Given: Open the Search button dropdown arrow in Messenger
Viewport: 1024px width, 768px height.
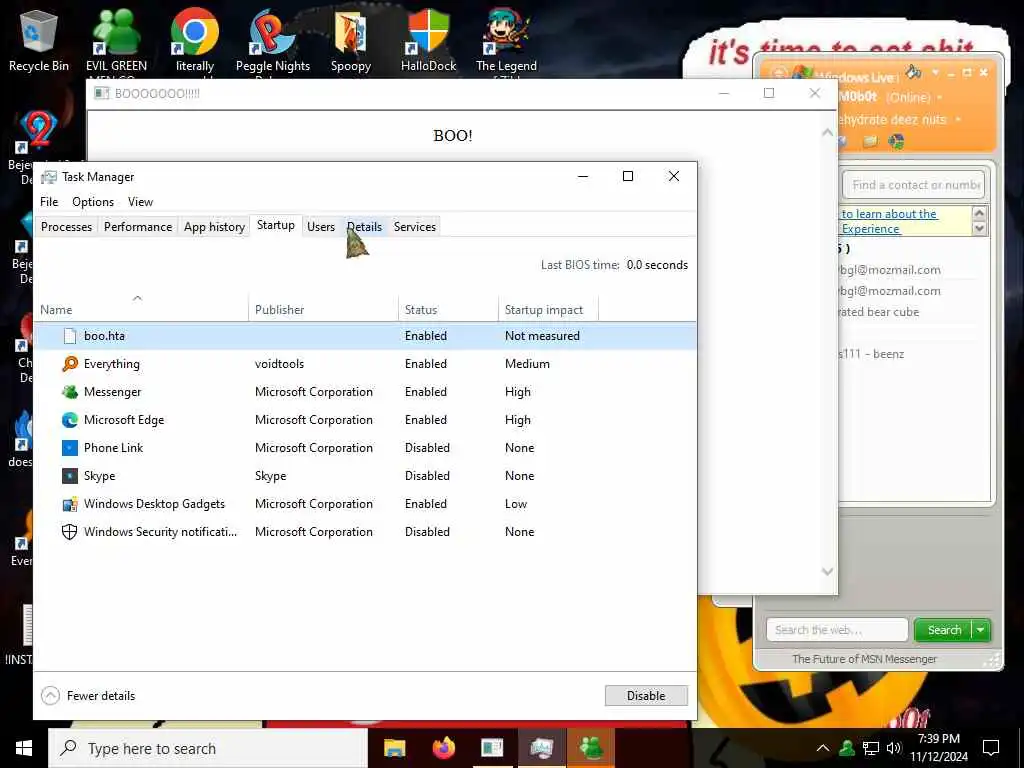Looking at the screenshot, I should (981, 630).
